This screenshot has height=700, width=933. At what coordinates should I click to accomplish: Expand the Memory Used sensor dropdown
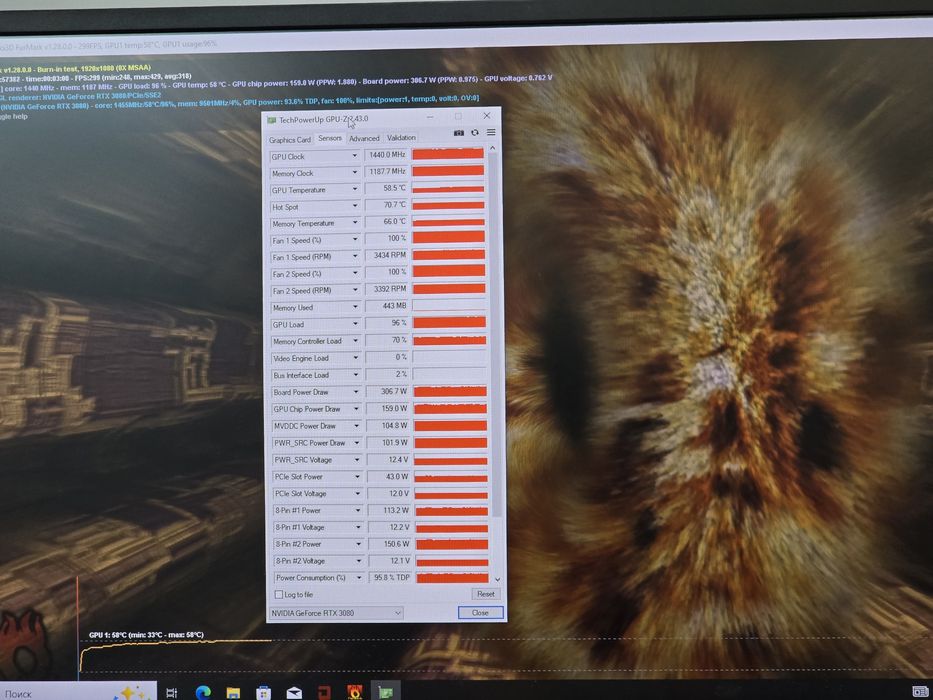point(356,307)
